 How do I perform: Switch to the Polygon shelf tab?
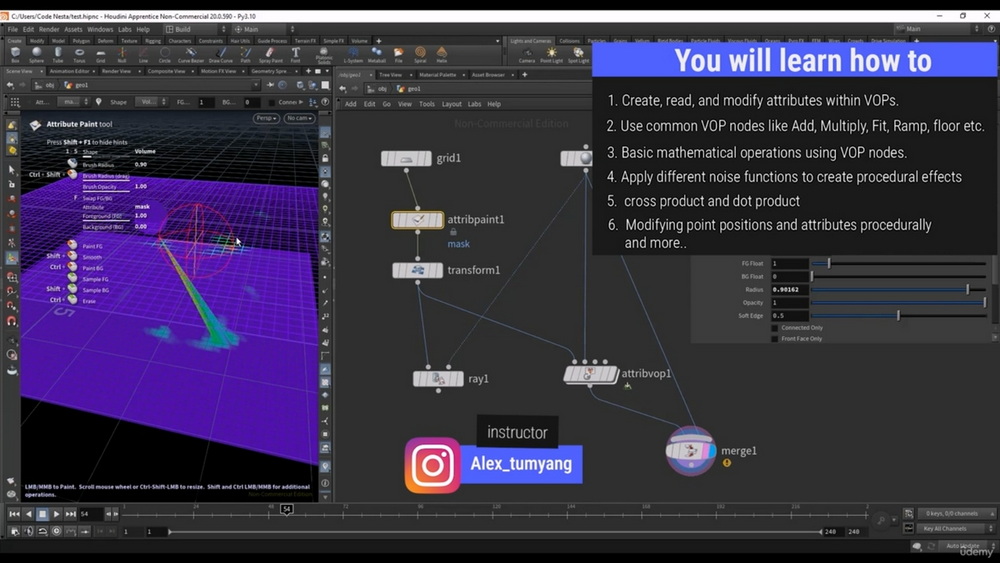click(x=81, y=41)
